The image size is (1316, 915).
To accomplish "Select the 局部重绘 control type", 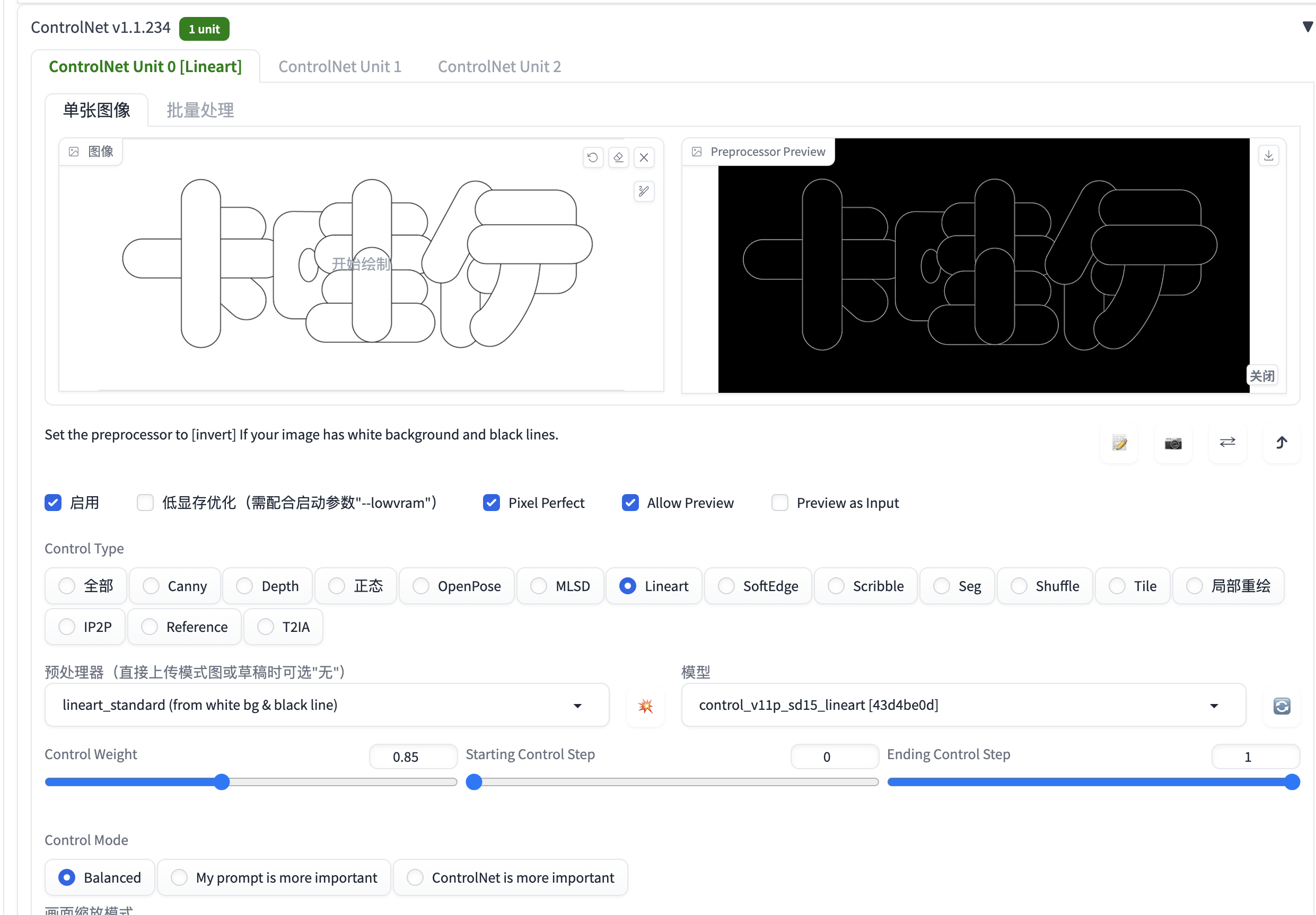I will point(1229,586).
